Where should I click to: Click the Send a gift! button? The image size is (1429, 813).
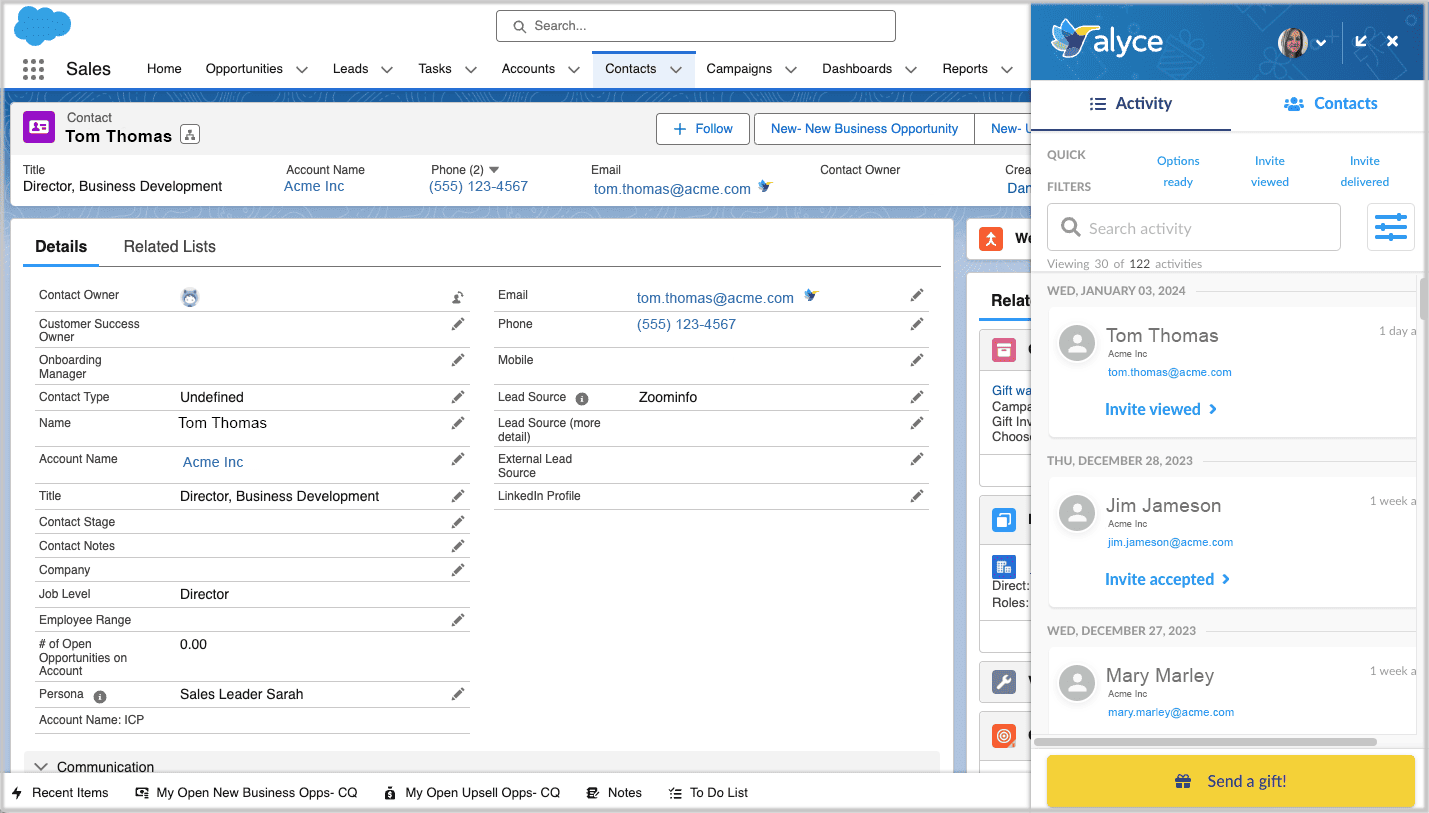[x=1231, y=781]
